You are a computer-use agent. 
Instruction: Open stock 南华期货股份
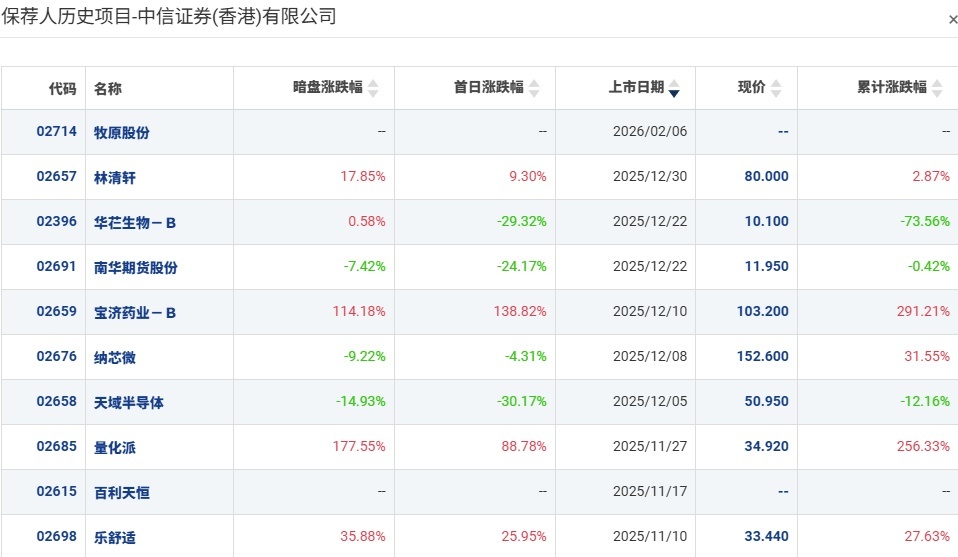[136, 268]
